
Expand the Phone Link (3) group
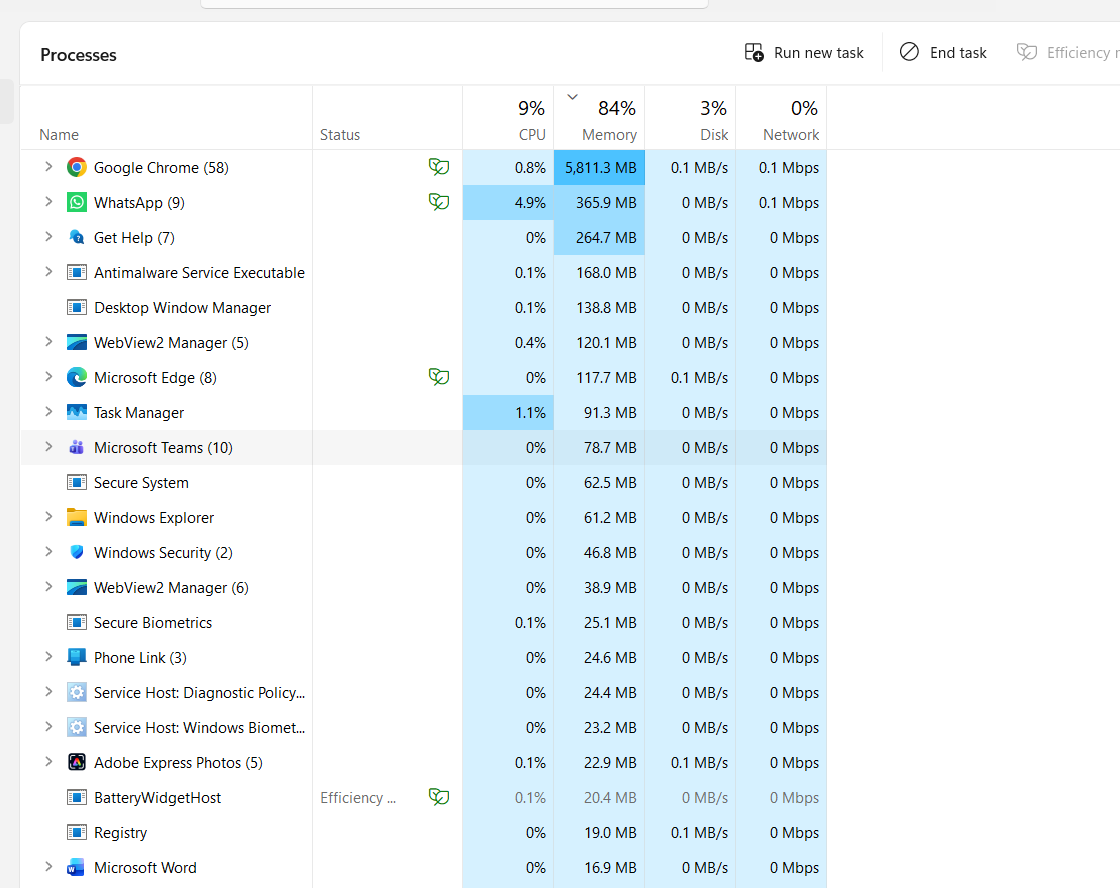coord(49,657)
